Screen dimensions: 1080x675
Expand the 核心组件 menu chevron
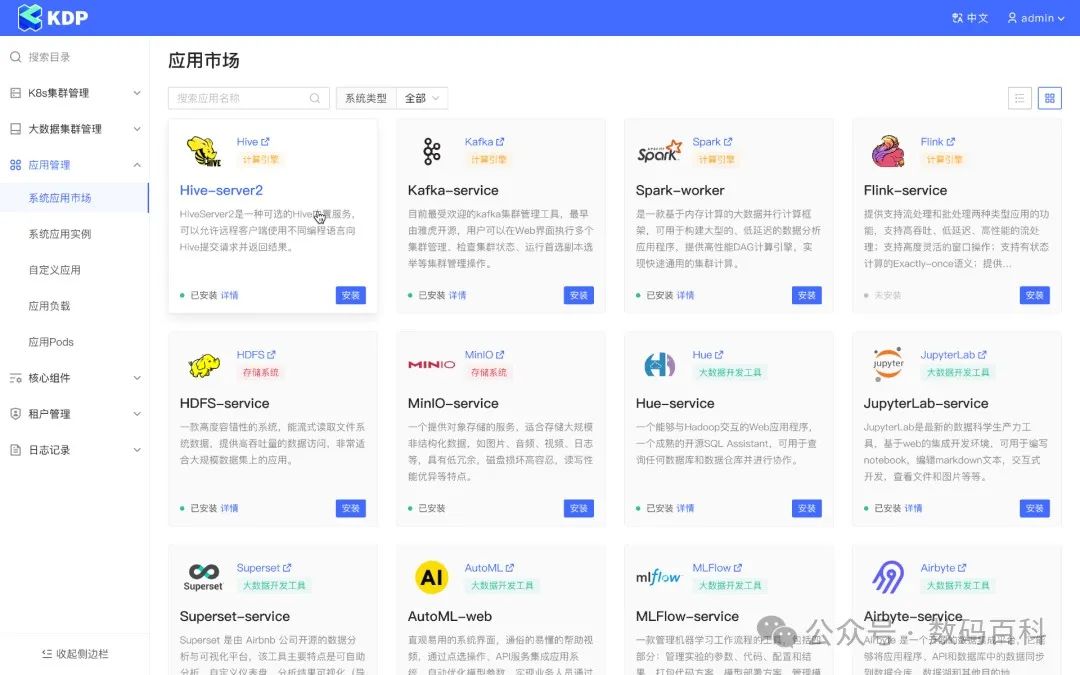pos(137,378)
